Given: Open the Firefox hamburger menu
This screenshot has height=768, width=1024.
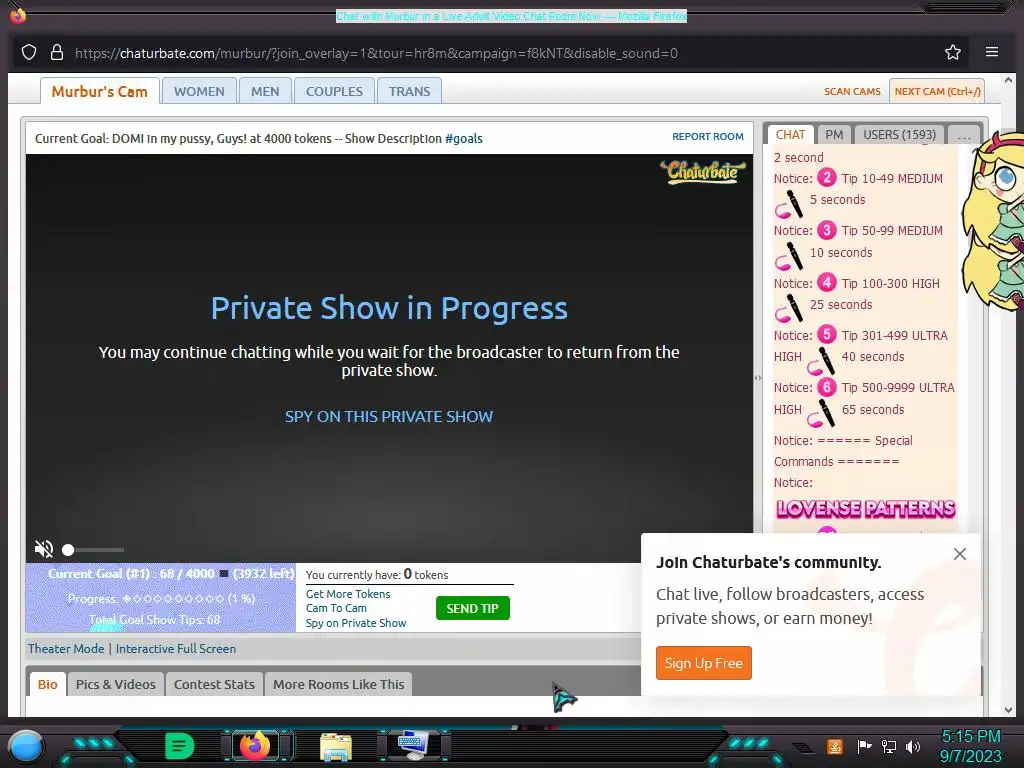Looking at the screenshot, I should click(x=991, y=52).
